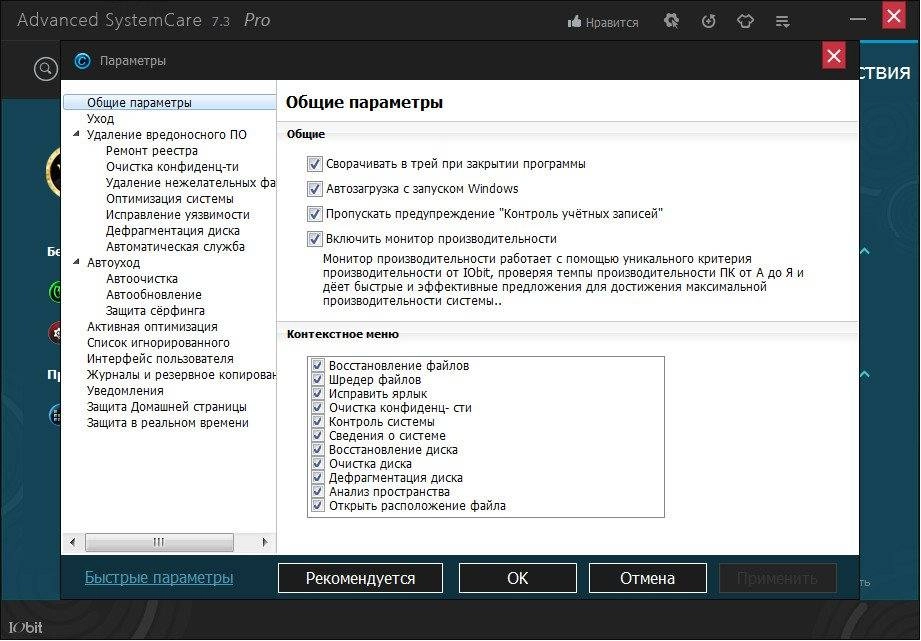Open Автоматическая служба settings
921x641 pixels.
point(175,247)
